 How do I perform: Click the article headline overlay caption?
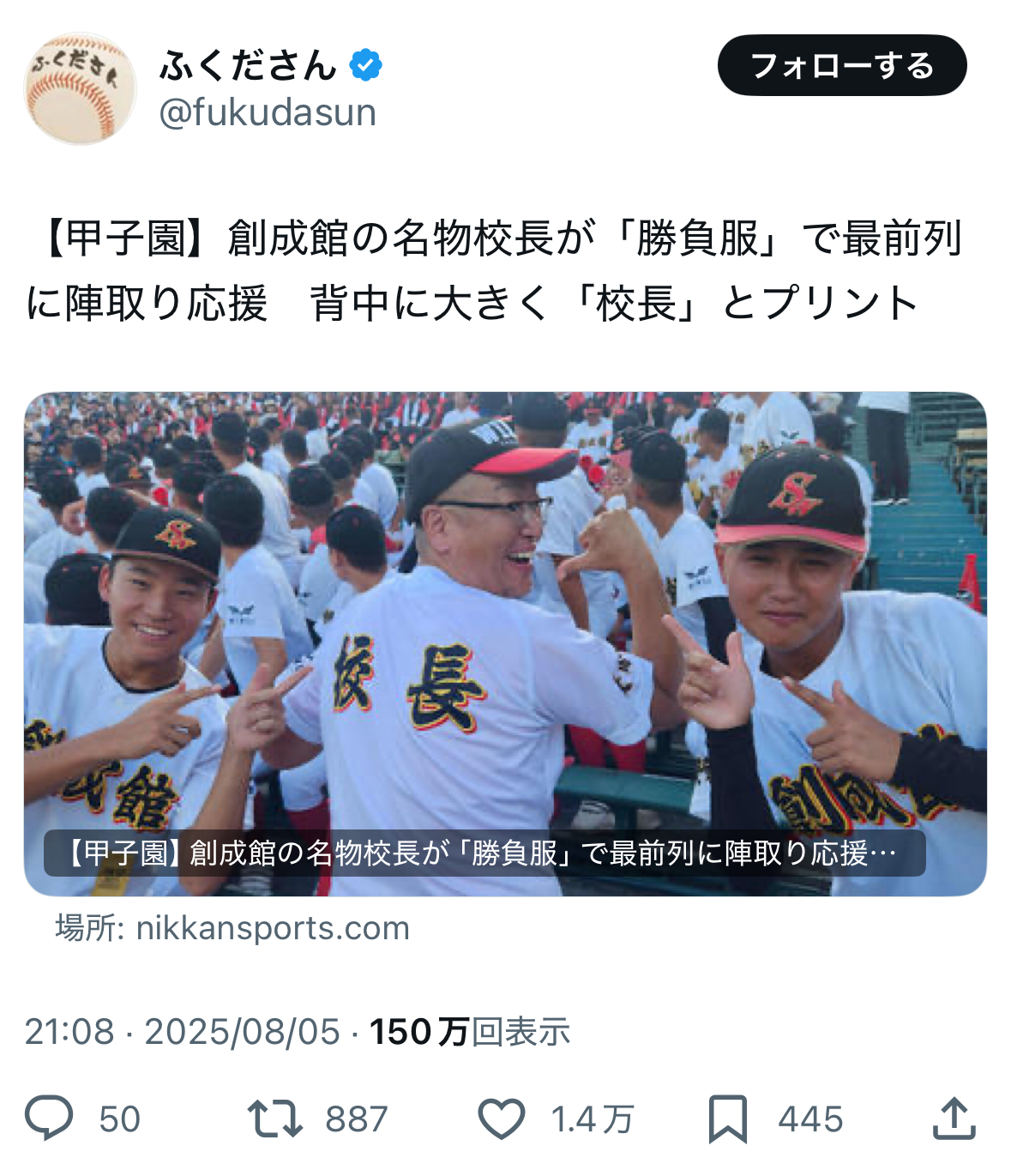484,853
